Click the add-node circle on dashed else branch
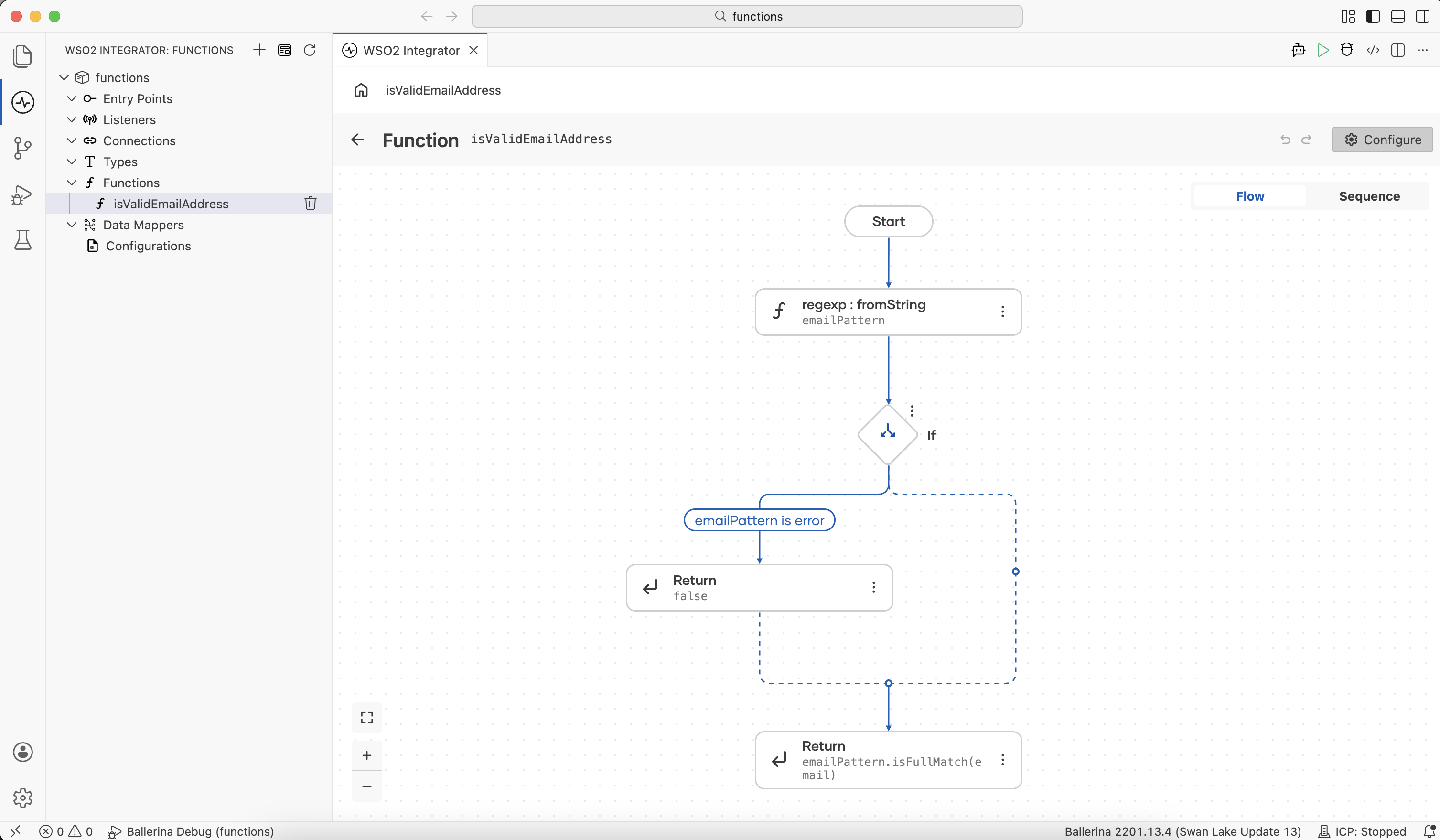 coord(1015,571)
